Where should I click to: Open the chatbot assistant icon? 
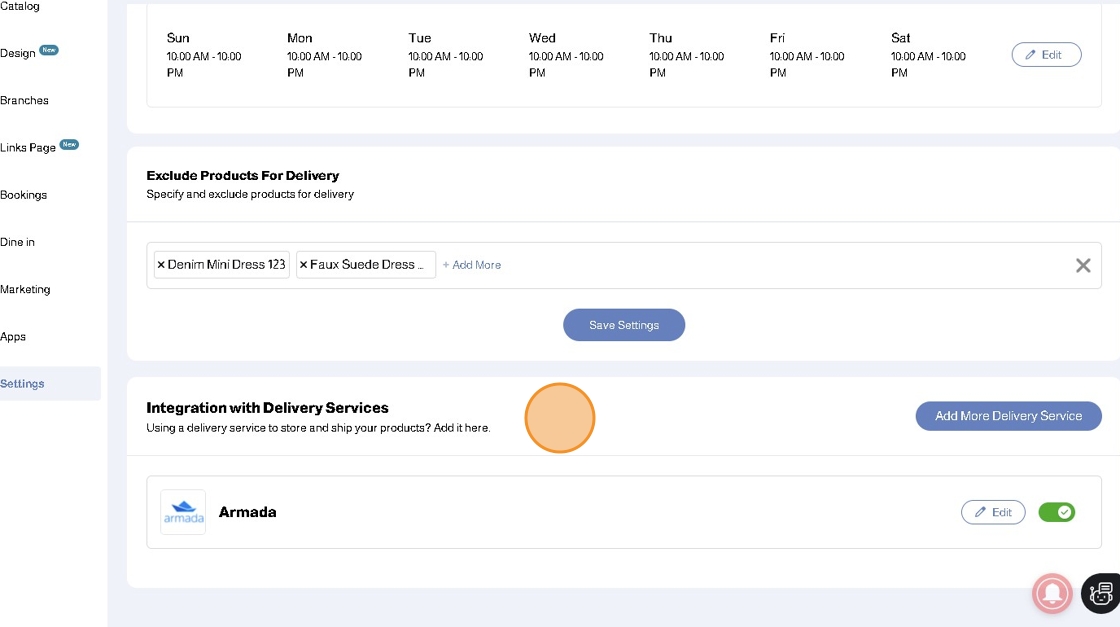[x=1101, y=594]
